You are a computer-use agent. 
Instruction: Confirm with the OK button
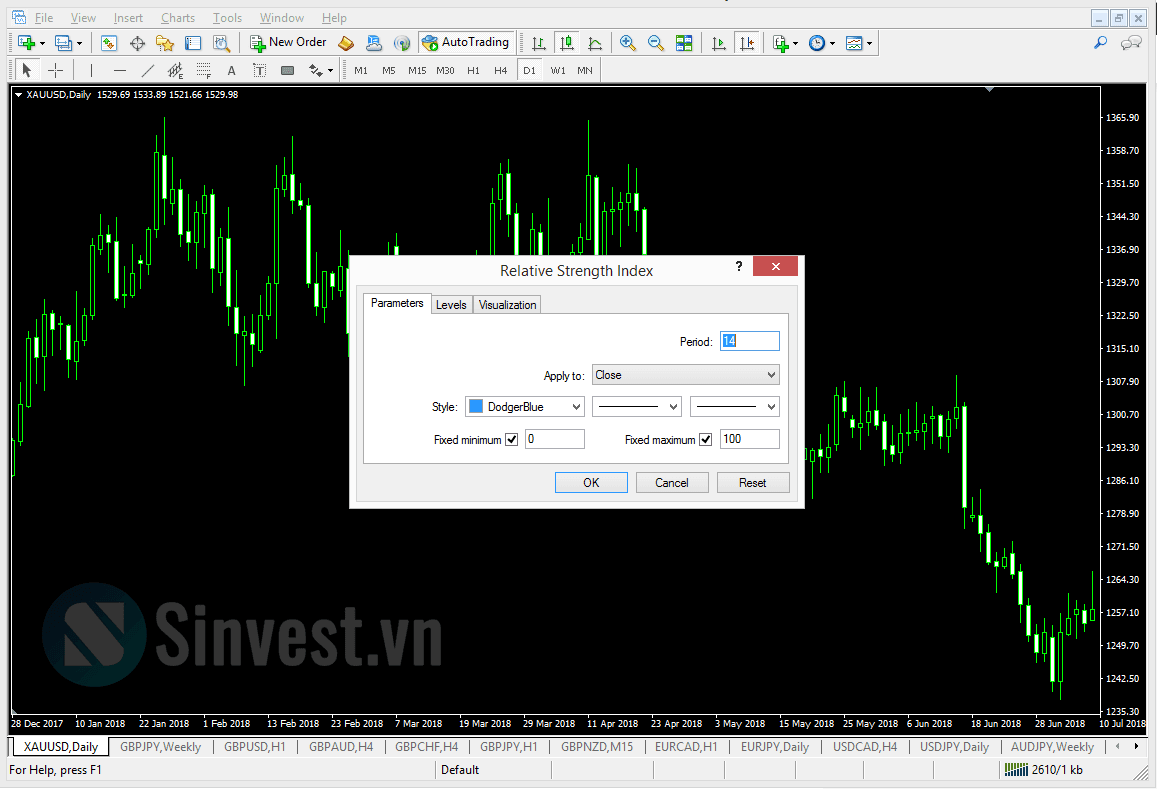tap(591, 483)
